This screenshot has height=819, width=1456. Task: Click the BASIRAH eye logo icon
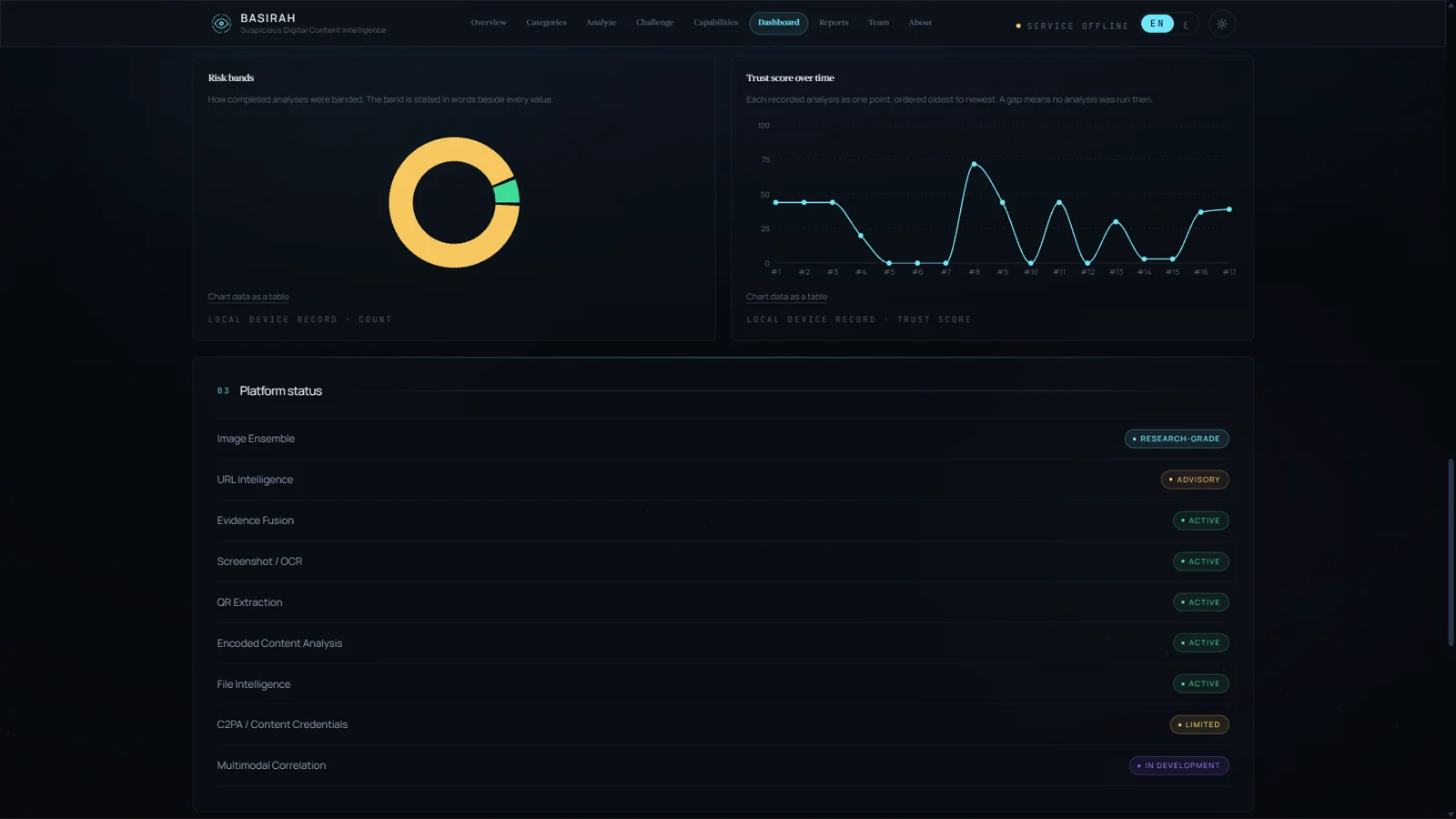(221, 24)
